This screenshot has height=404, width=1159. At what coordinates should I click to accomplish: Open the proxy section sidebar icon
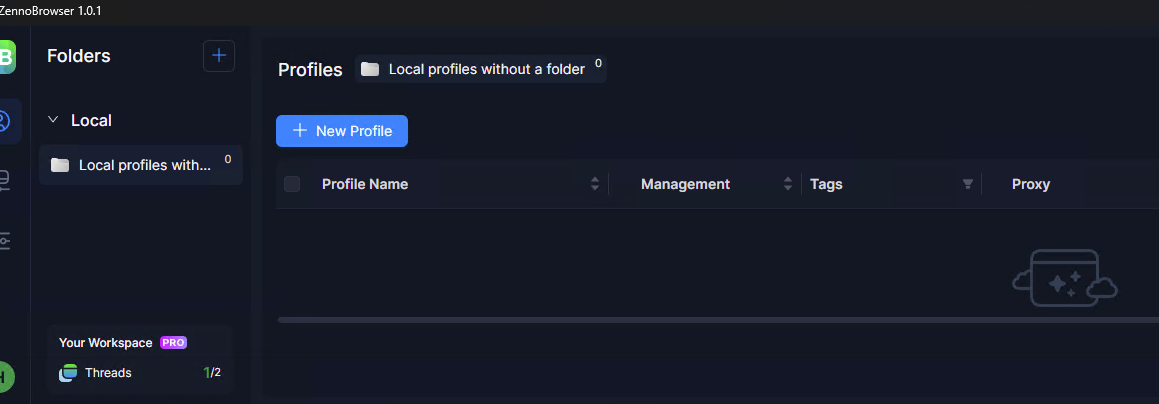tap(5, 181)
